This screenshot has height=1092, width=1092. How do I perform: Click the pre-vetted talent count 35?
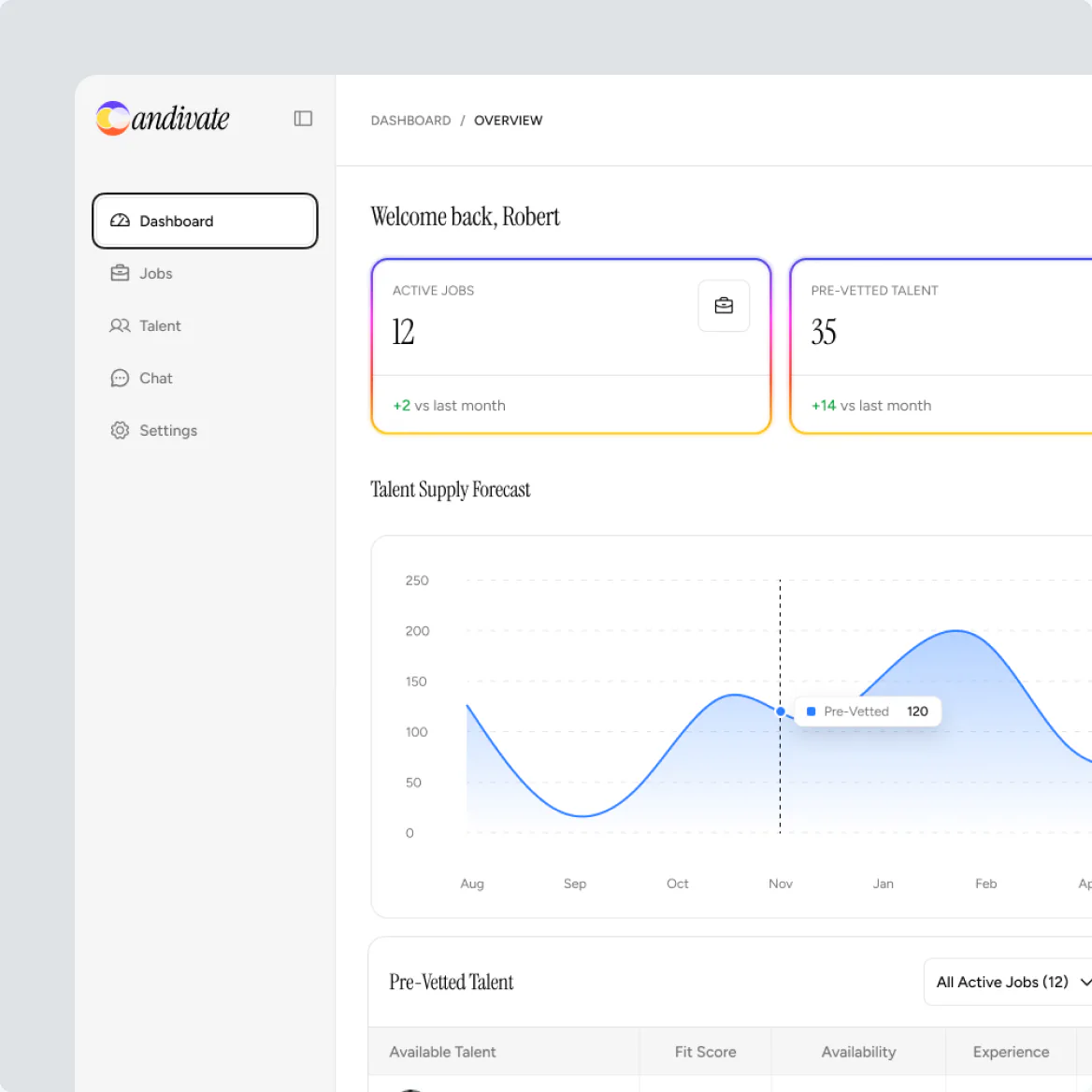(x=823, y=332)
